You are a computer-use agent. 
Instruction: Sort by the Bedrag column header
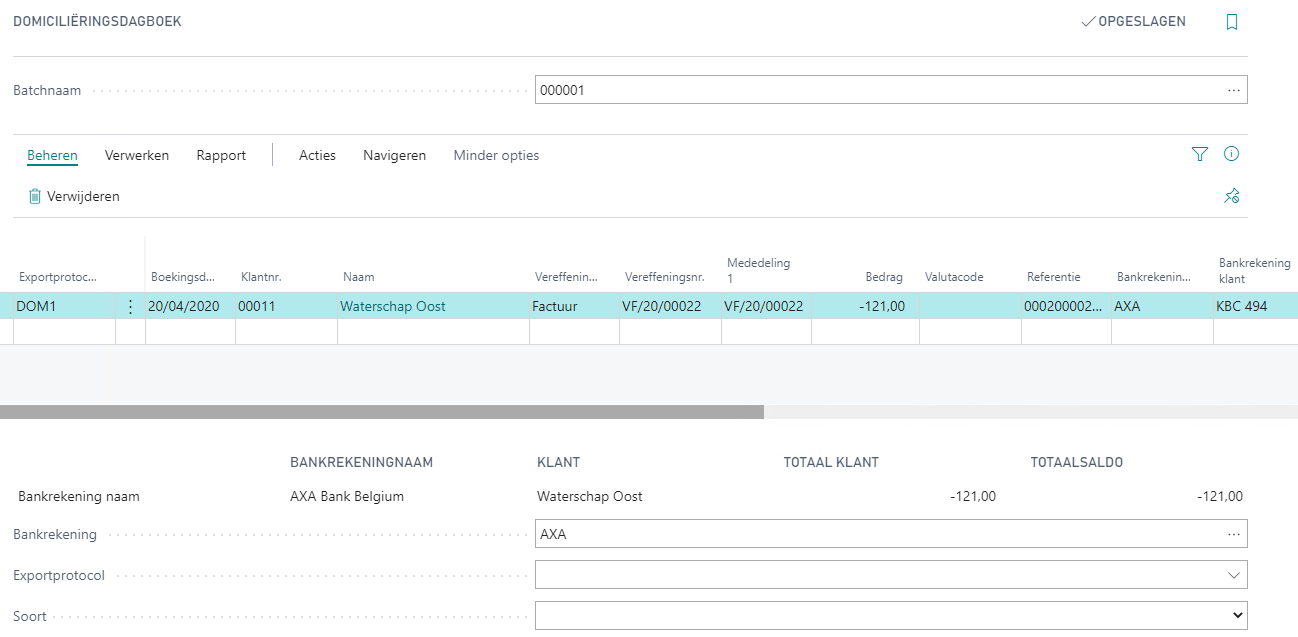[884, 277]
